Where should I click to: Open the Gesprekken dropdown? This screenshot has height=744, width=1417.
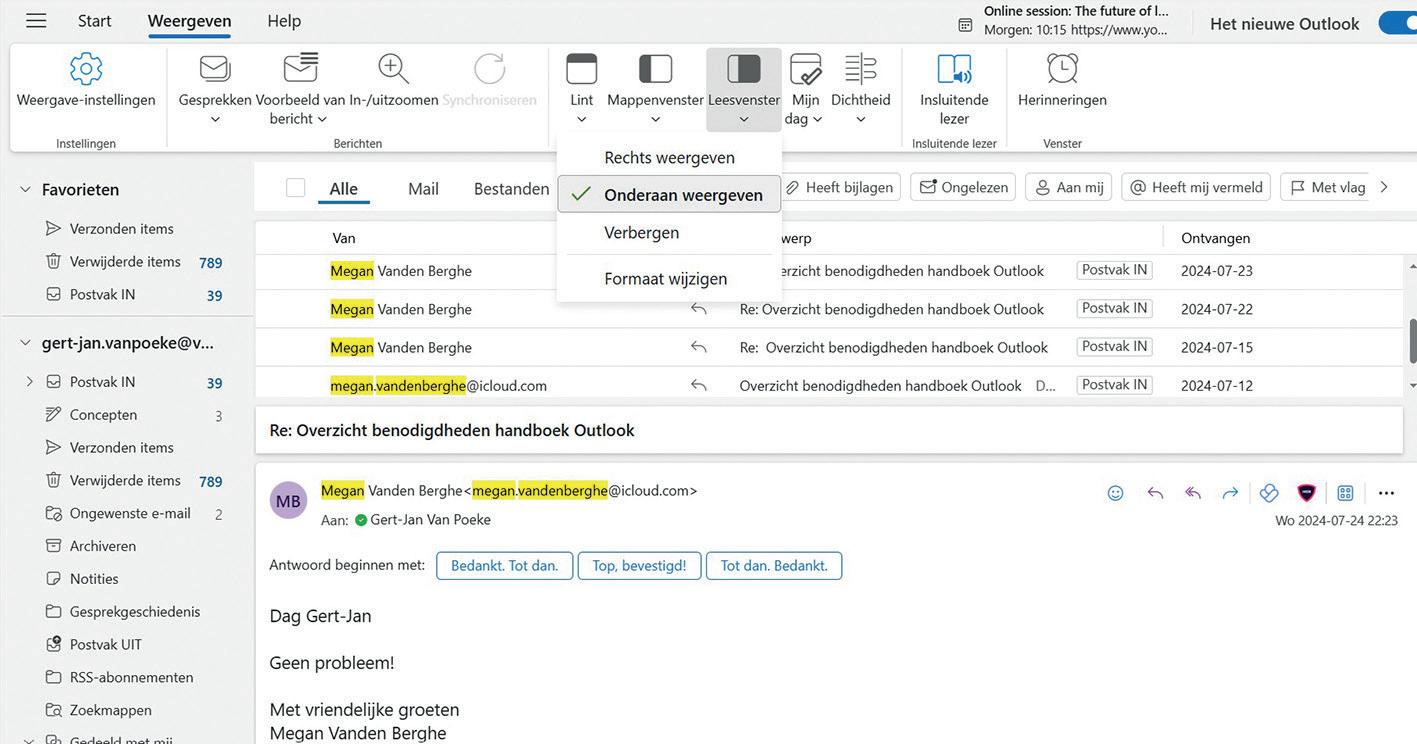click(215, 90)
